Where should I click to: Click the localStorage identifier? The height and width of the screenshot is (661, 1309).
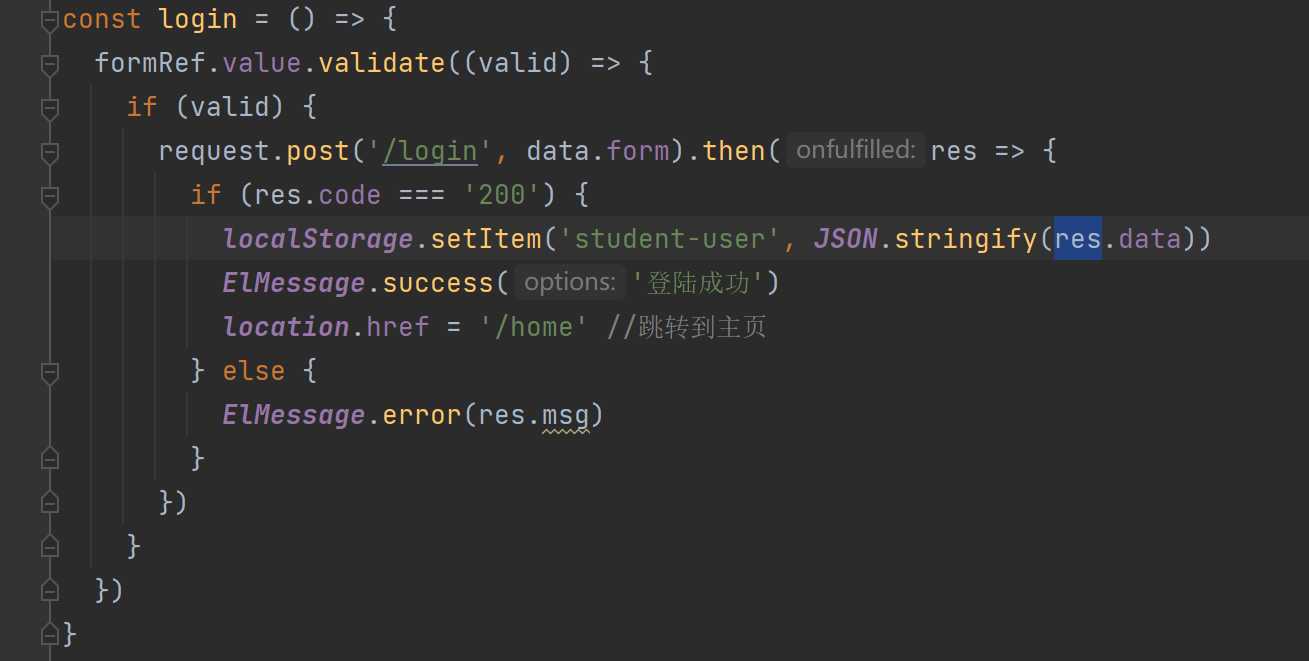[318, 239]
